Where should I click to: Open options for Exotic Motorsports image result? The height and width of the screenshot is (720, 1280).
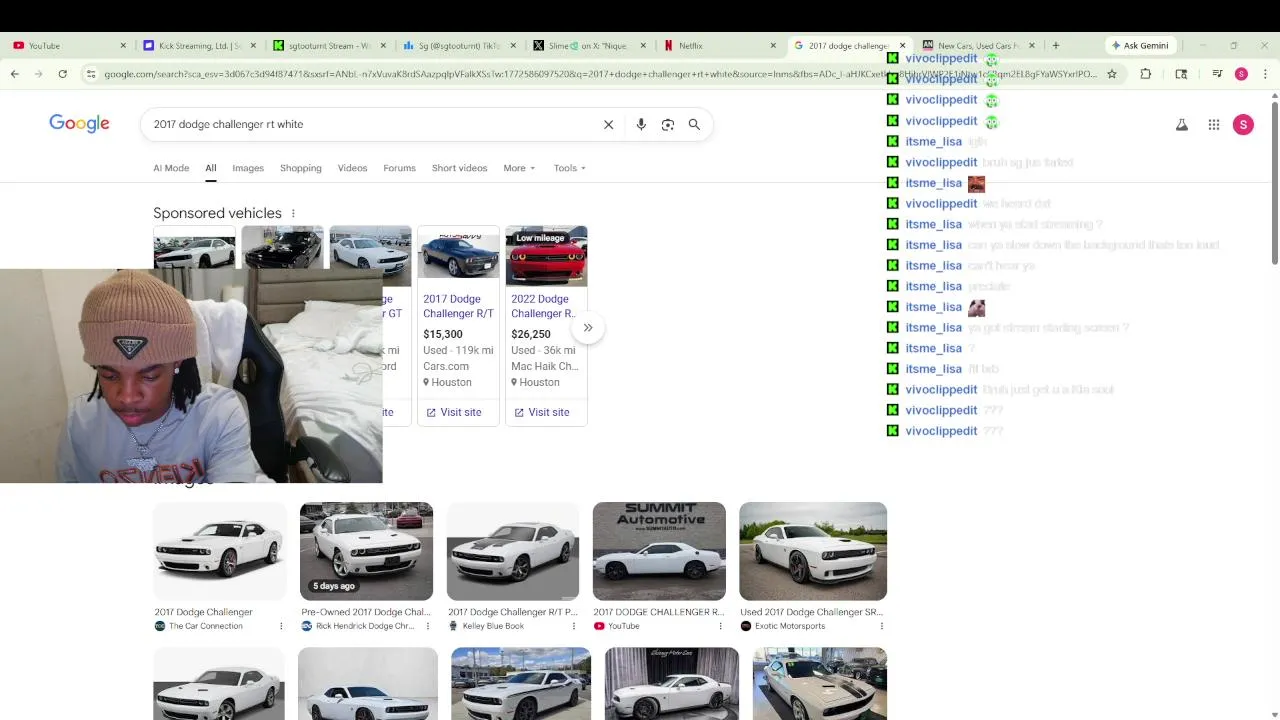point(881,626)
